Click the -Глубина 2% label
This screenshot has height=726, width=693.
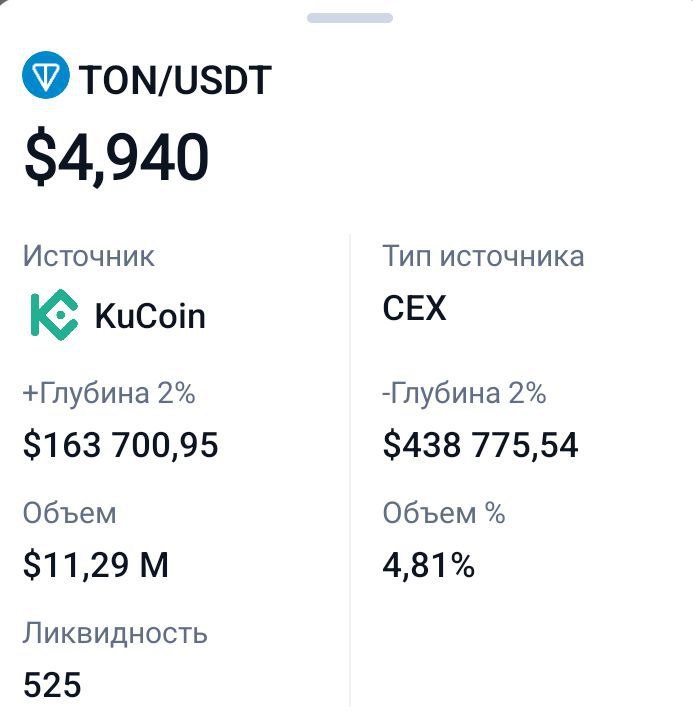click(464, 393)
